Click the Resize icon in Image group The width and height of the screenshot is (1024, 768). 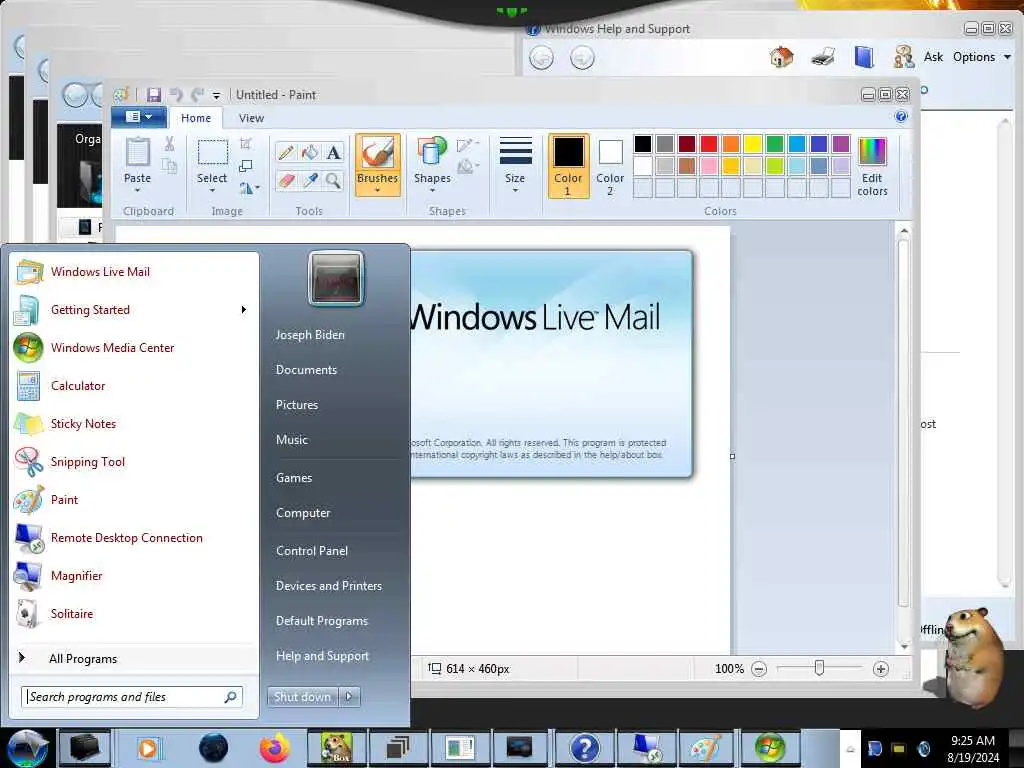coord(246,166)
